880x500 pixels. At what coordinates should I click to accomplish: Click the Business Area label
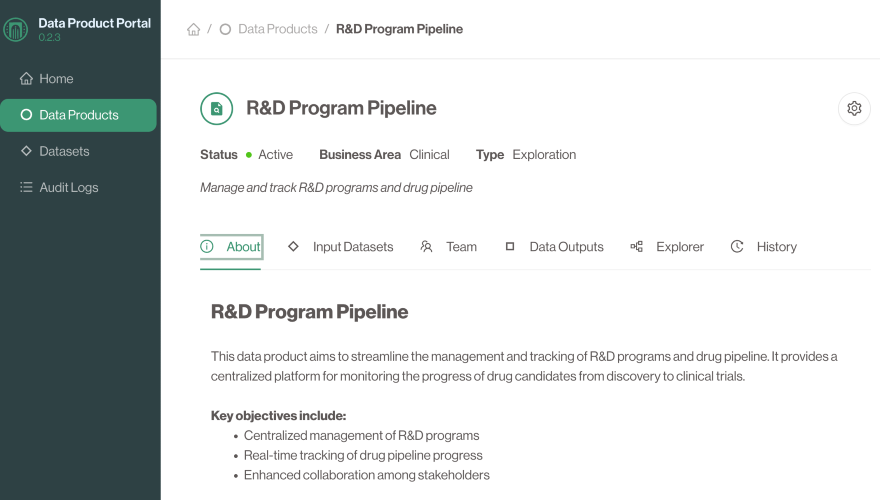pyautogui.click(x=360, y=155)
